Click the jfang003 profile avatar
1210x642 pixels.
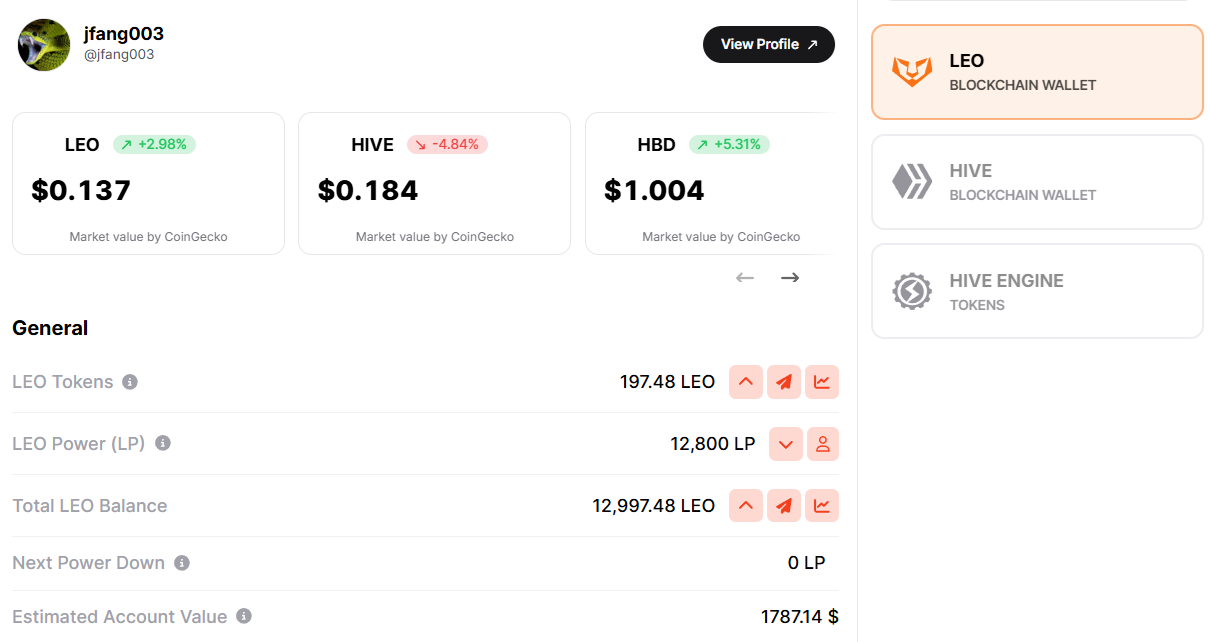point(44,45)
